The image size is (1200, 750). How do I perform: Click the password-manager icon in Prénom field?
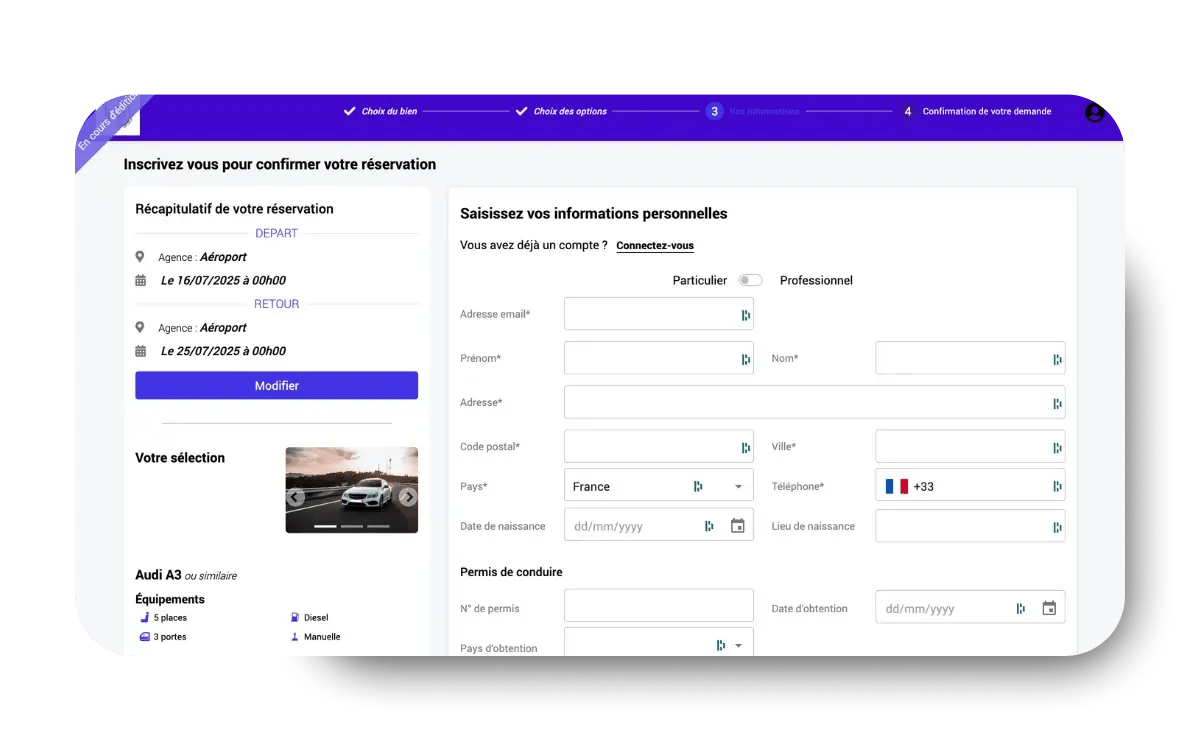click(x=746, y=359)
